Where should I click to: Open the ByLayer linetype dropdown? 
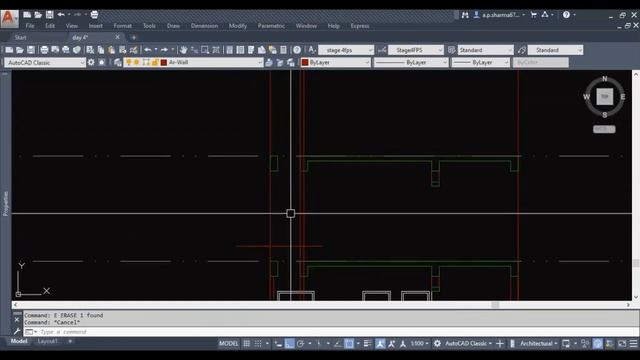tap(411, 62)
